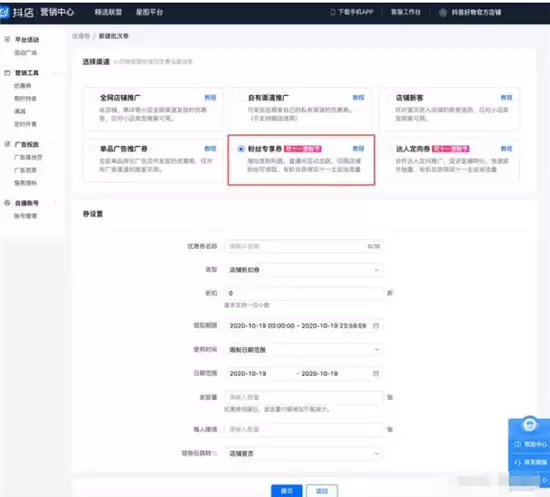Viewport: 550px width, 497px height.
Task: Select the 粉丝专享券 radio button
Action: (241, 149)
